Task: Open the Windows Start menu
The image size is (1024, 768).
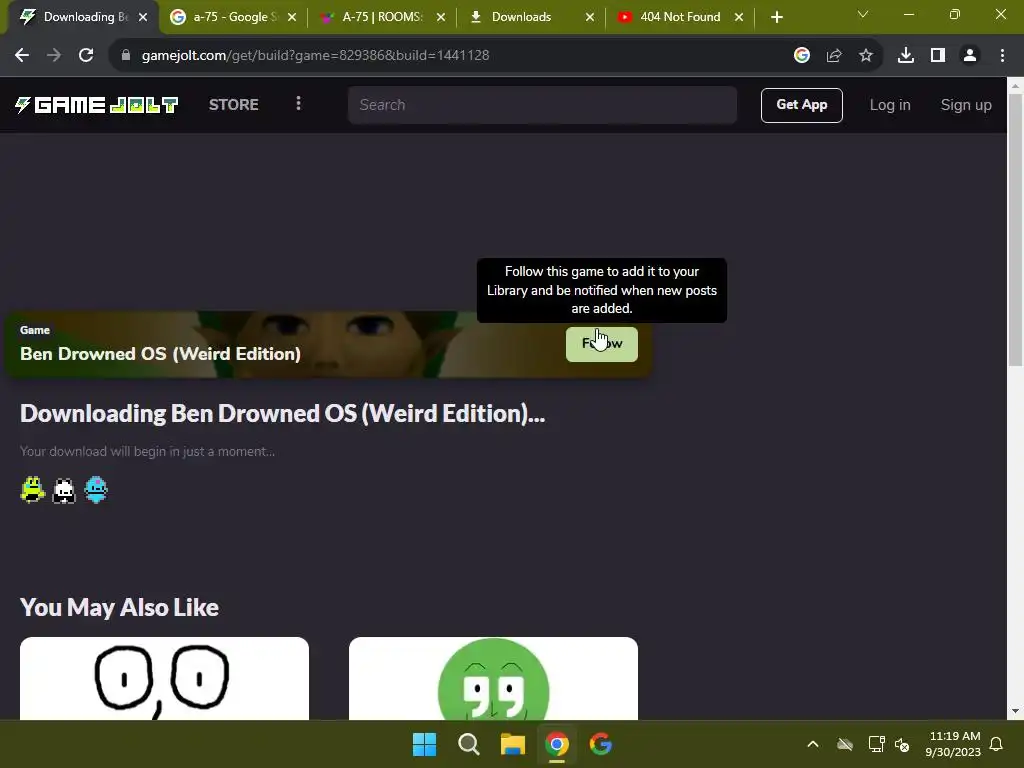Action: pos(424,744)
